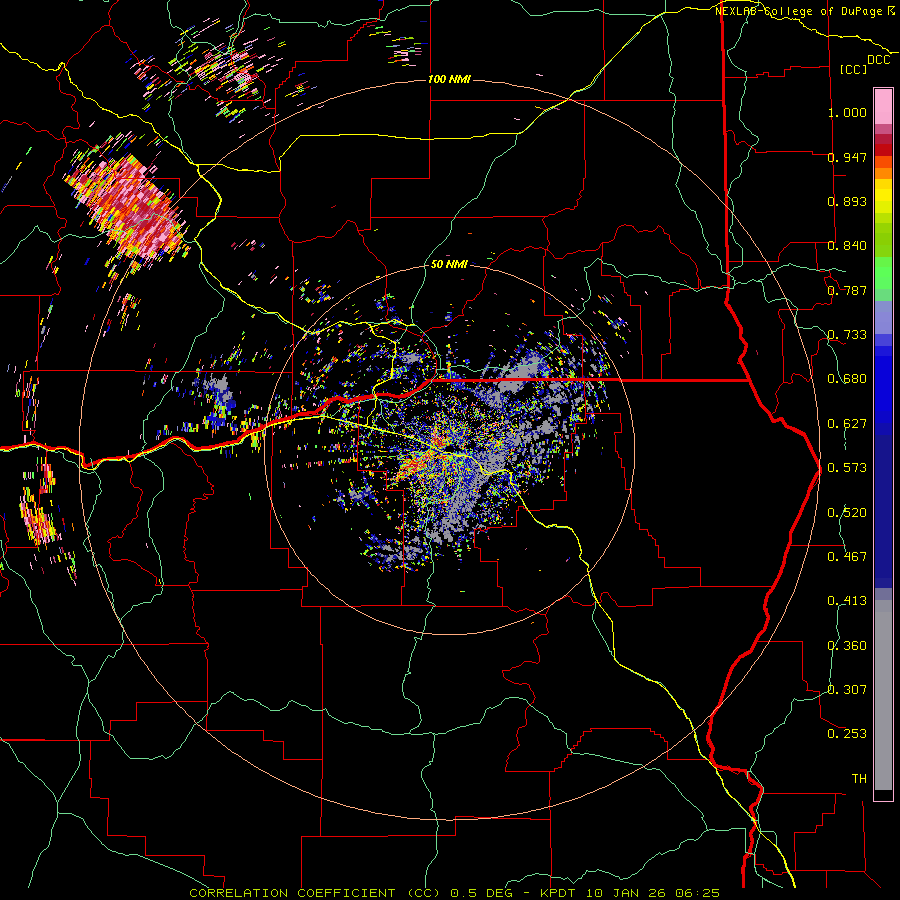Click the 0.467 scale value

847,557
